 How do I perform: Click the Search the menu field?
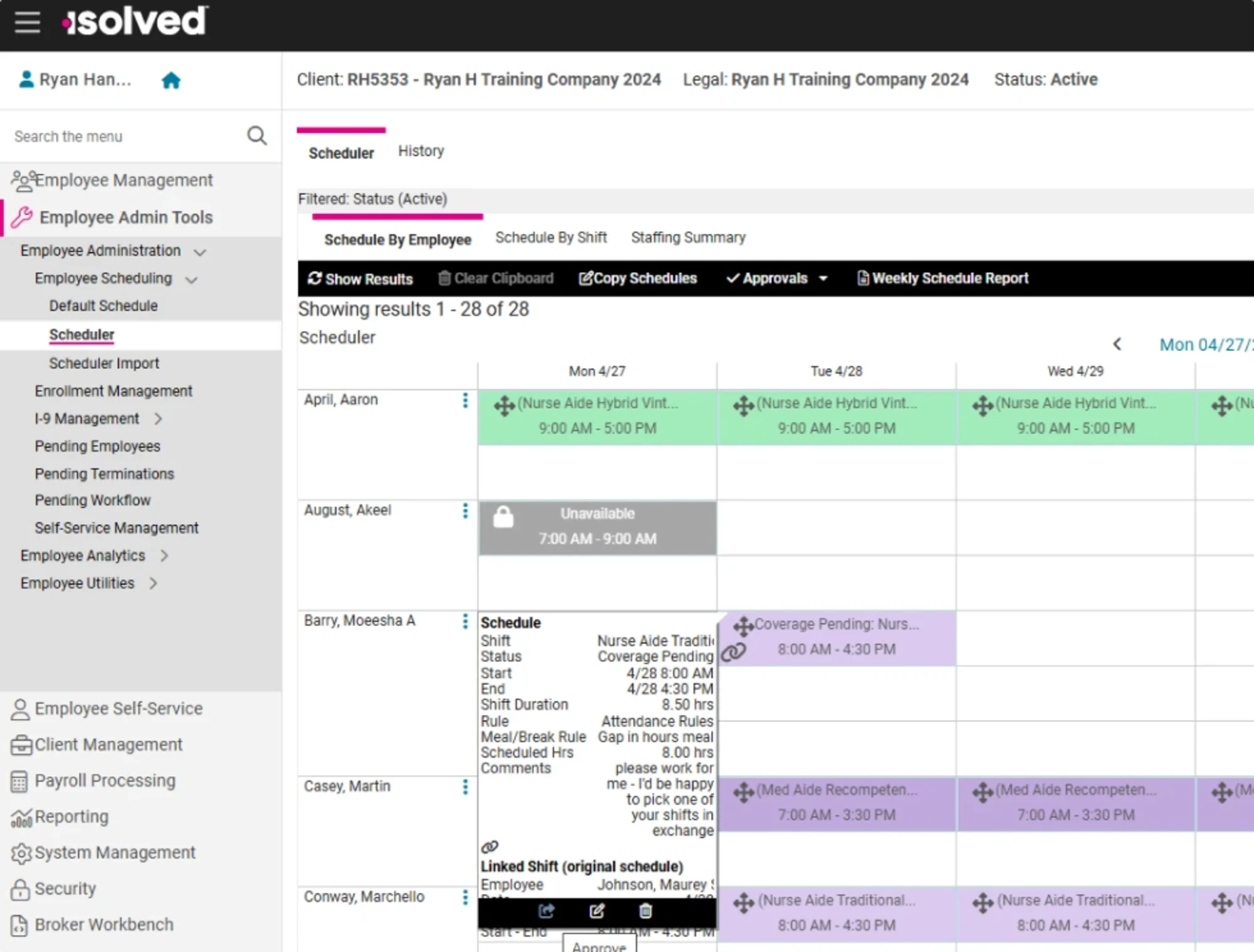click(125, 136)
